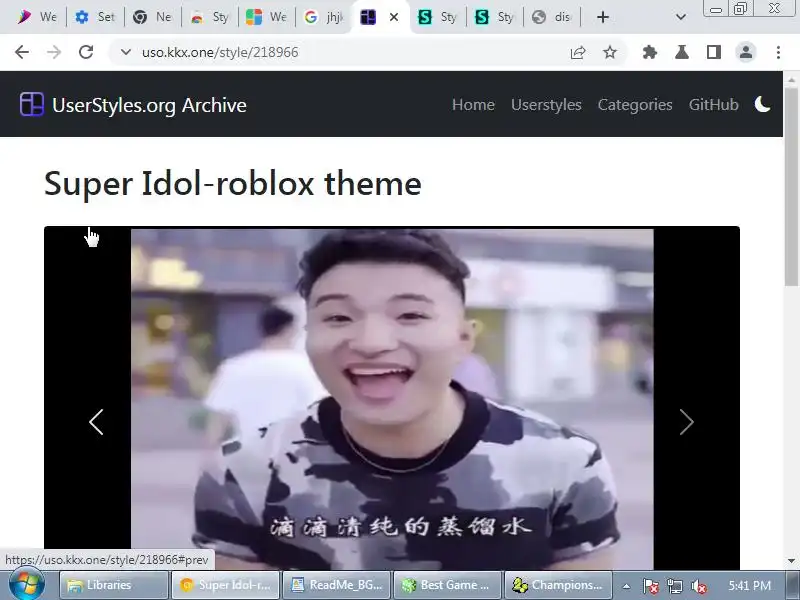Open the tab search dropdown arrow

point(681,17)
